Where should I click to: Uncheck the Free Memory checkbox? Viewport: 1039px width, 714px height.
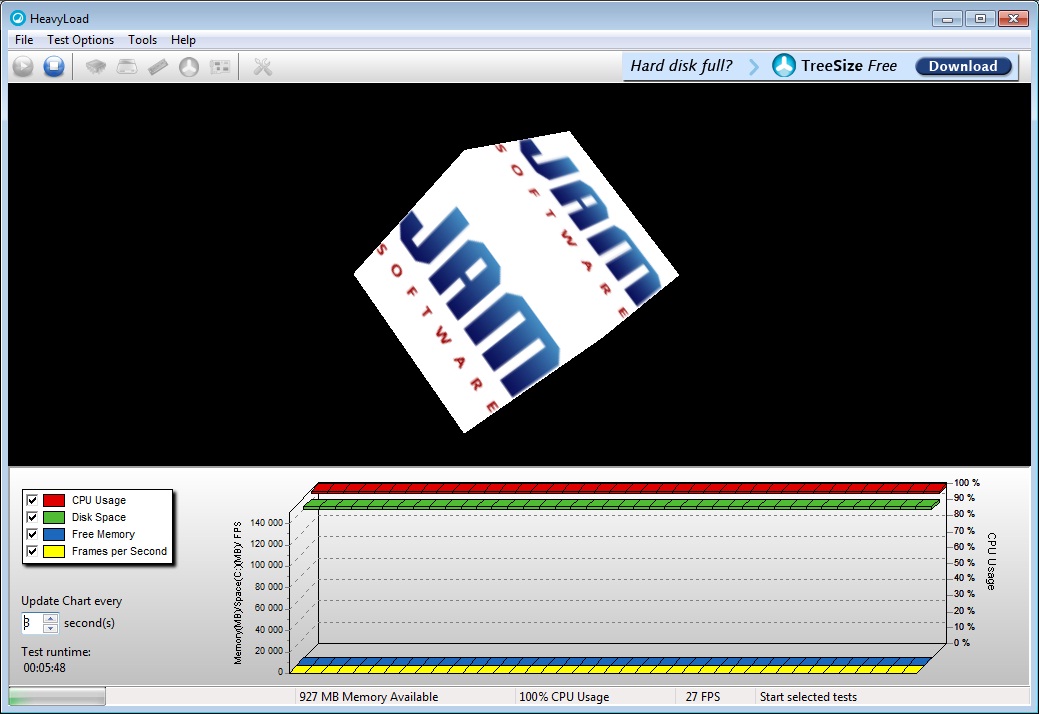tap(32, 534)
